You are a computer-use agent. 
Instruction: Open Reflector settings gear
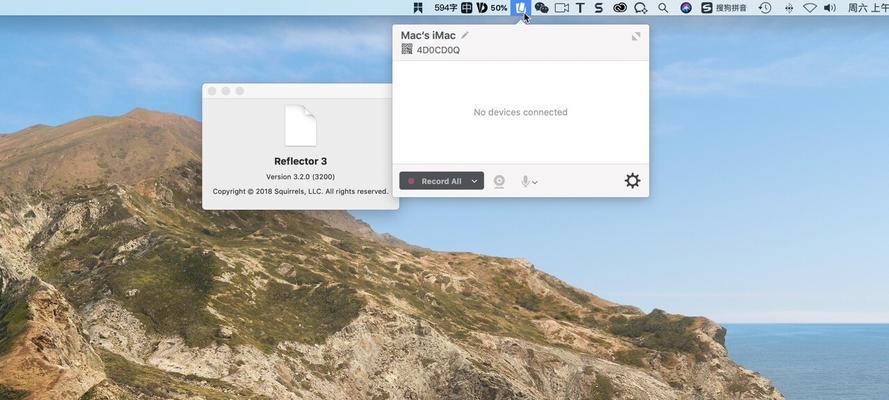coord(632,181)
